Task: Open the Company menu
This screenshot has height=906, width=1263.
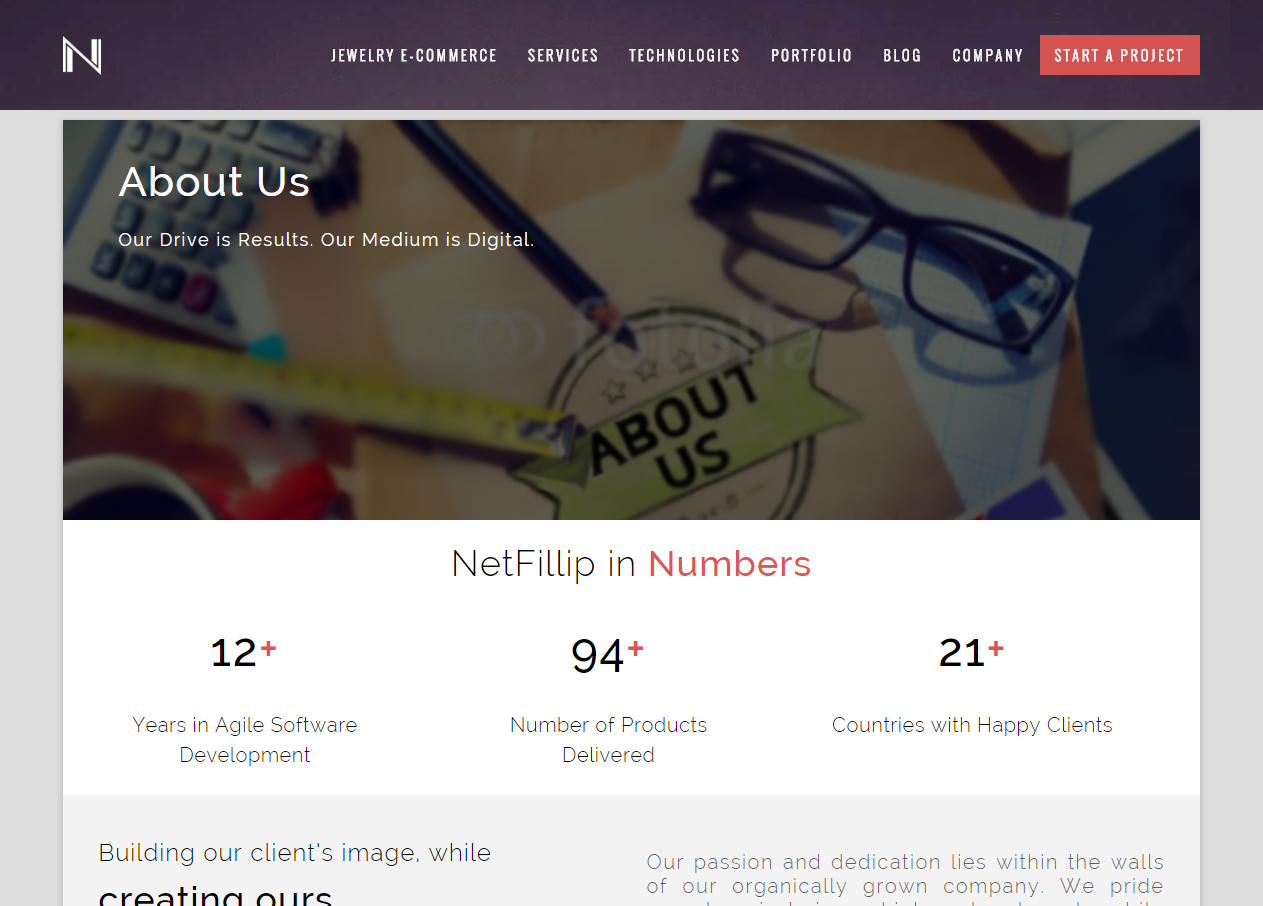Action: pyautogui.click(x=987, y=56)
